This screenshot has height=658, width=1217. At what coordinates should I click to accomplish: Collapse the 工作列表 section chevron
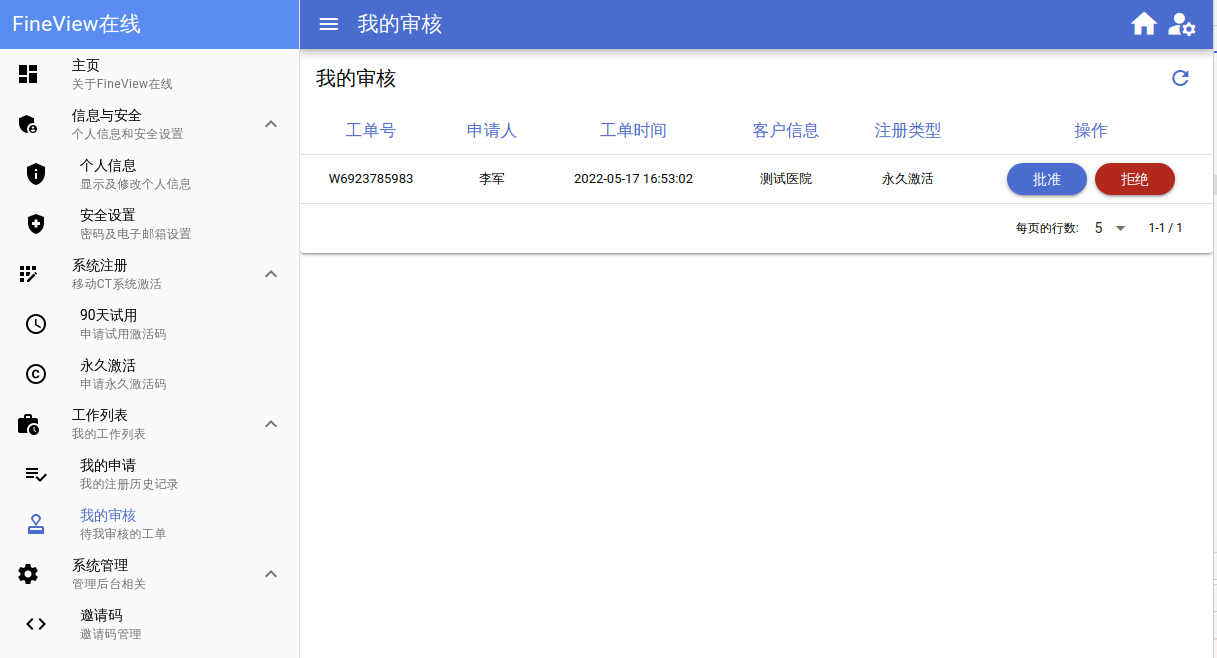270,424
